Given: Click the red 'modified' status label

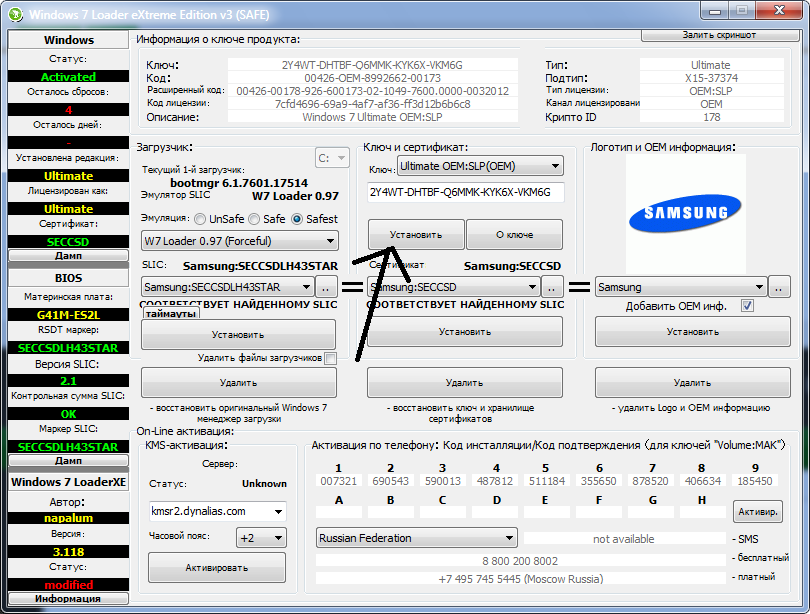Looking at the screenshot, I should coord(68,585).
